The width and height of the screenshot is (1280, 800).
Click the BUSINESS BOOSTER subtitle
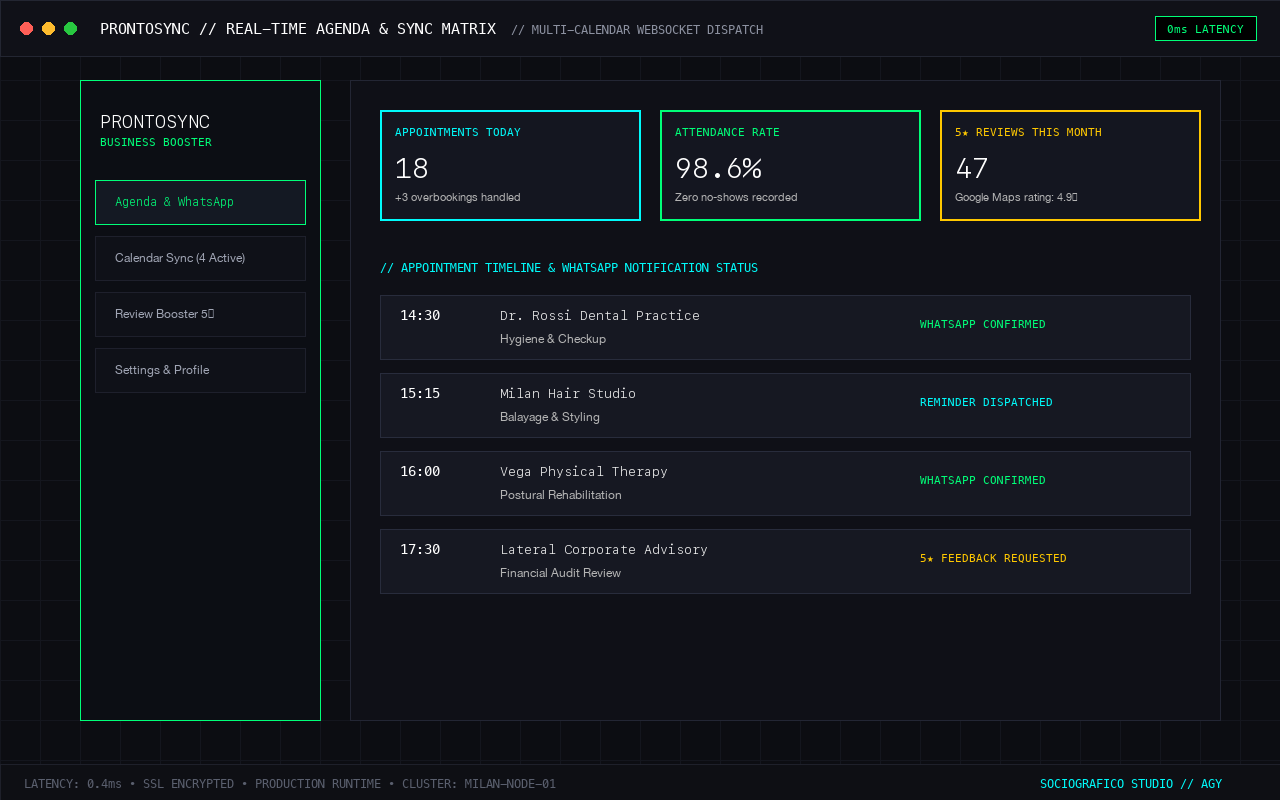[156, 142]
